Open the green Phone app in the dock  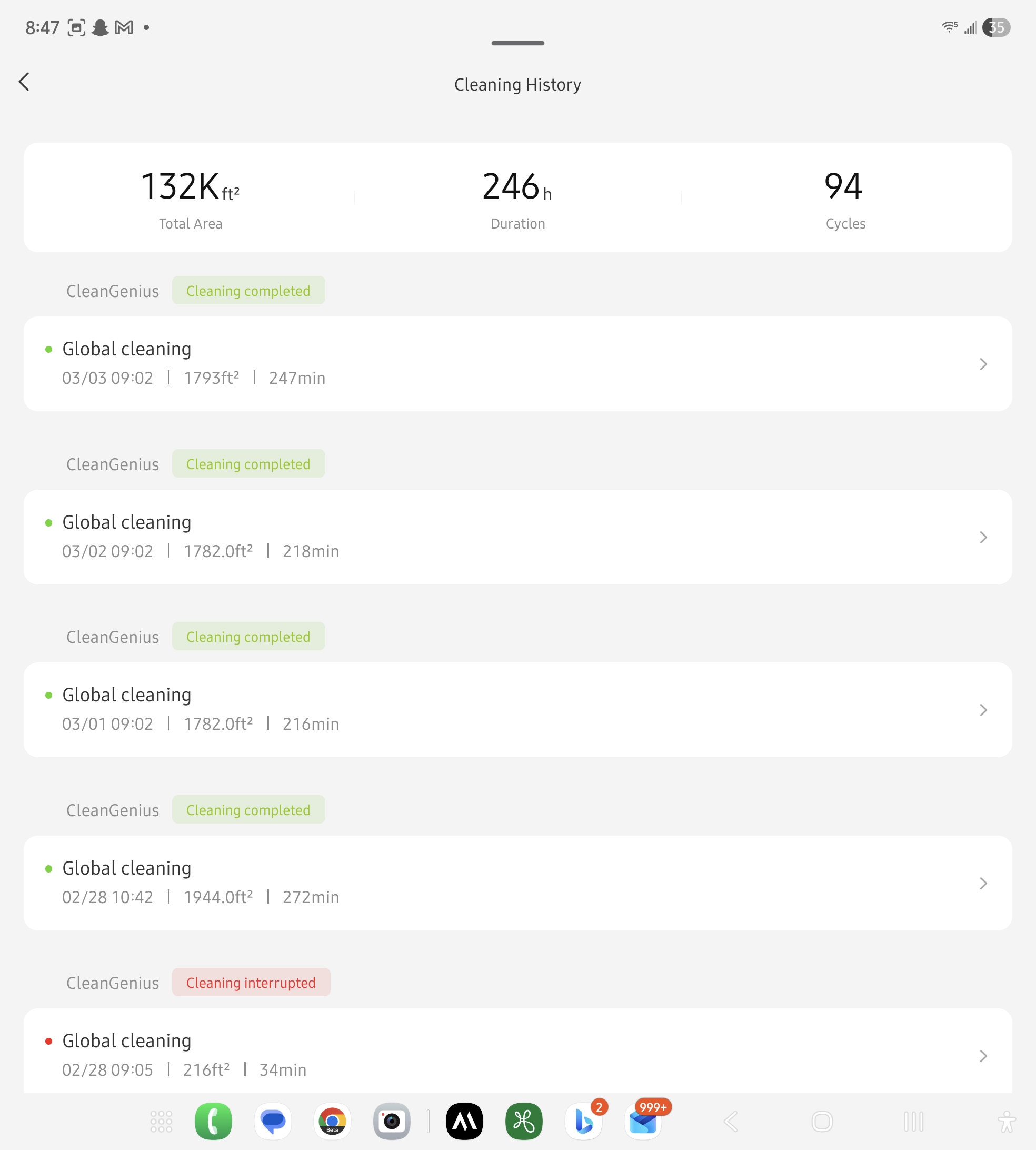213,1122
